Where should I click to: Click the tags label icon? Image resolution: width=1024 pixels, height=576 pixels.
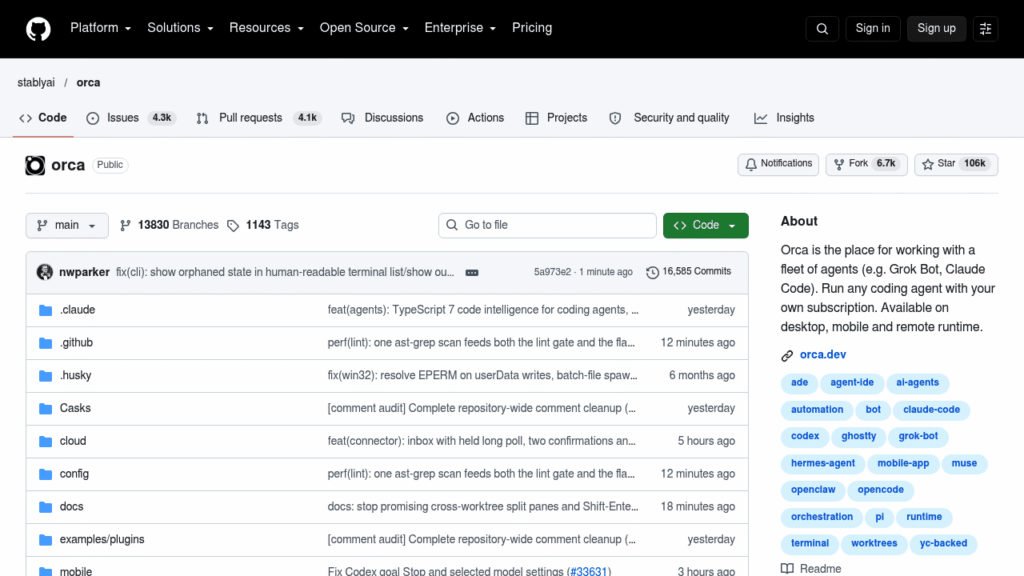233,225
